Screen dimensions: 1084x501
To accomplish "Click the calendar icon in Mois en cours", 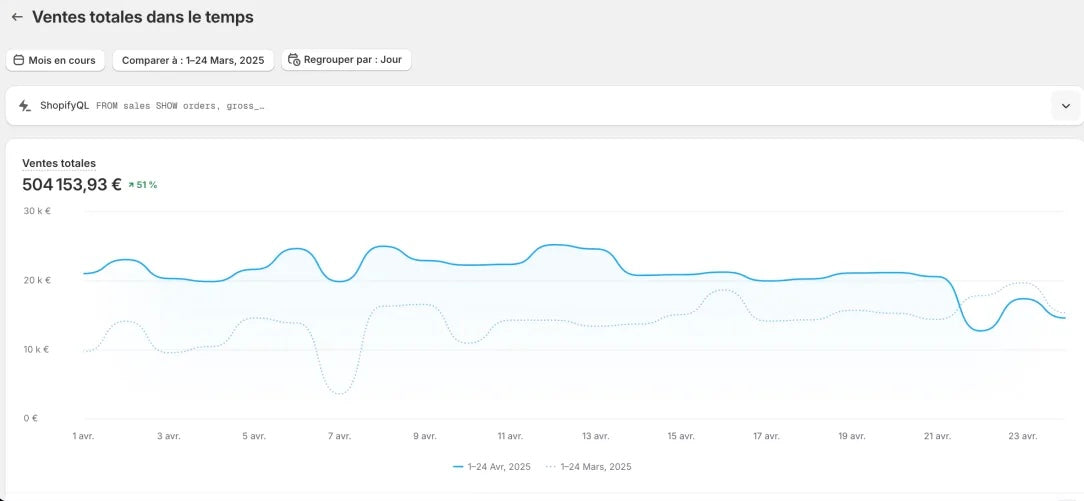I will (18, 60).
